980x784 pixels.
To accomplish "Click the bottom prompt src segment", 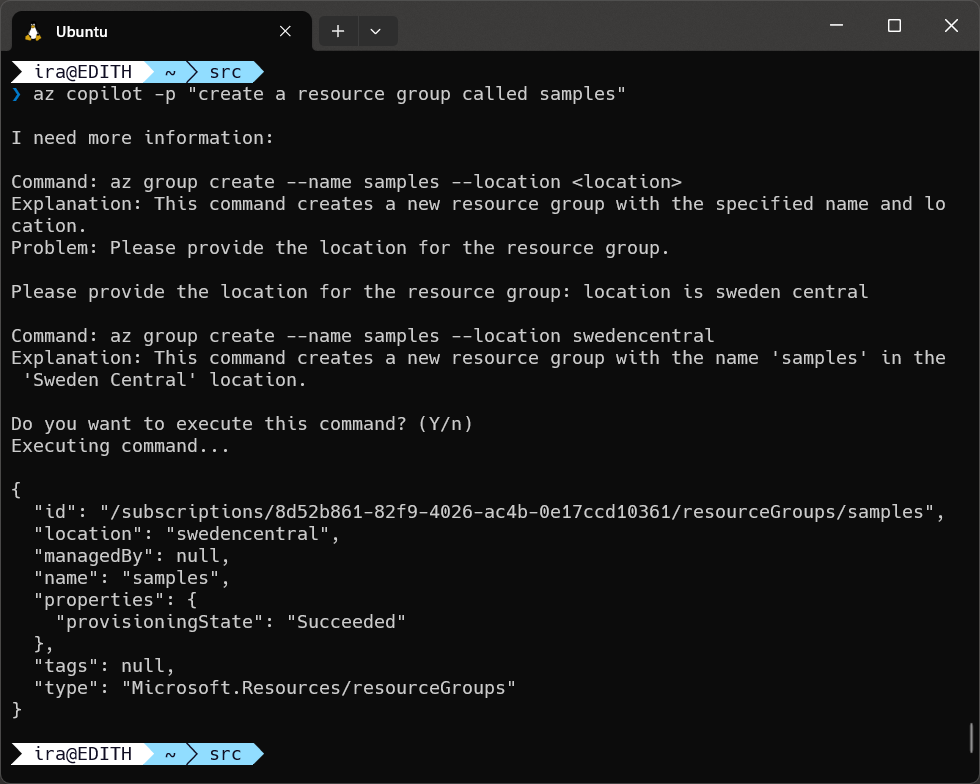I will click(x=225, y=754).
